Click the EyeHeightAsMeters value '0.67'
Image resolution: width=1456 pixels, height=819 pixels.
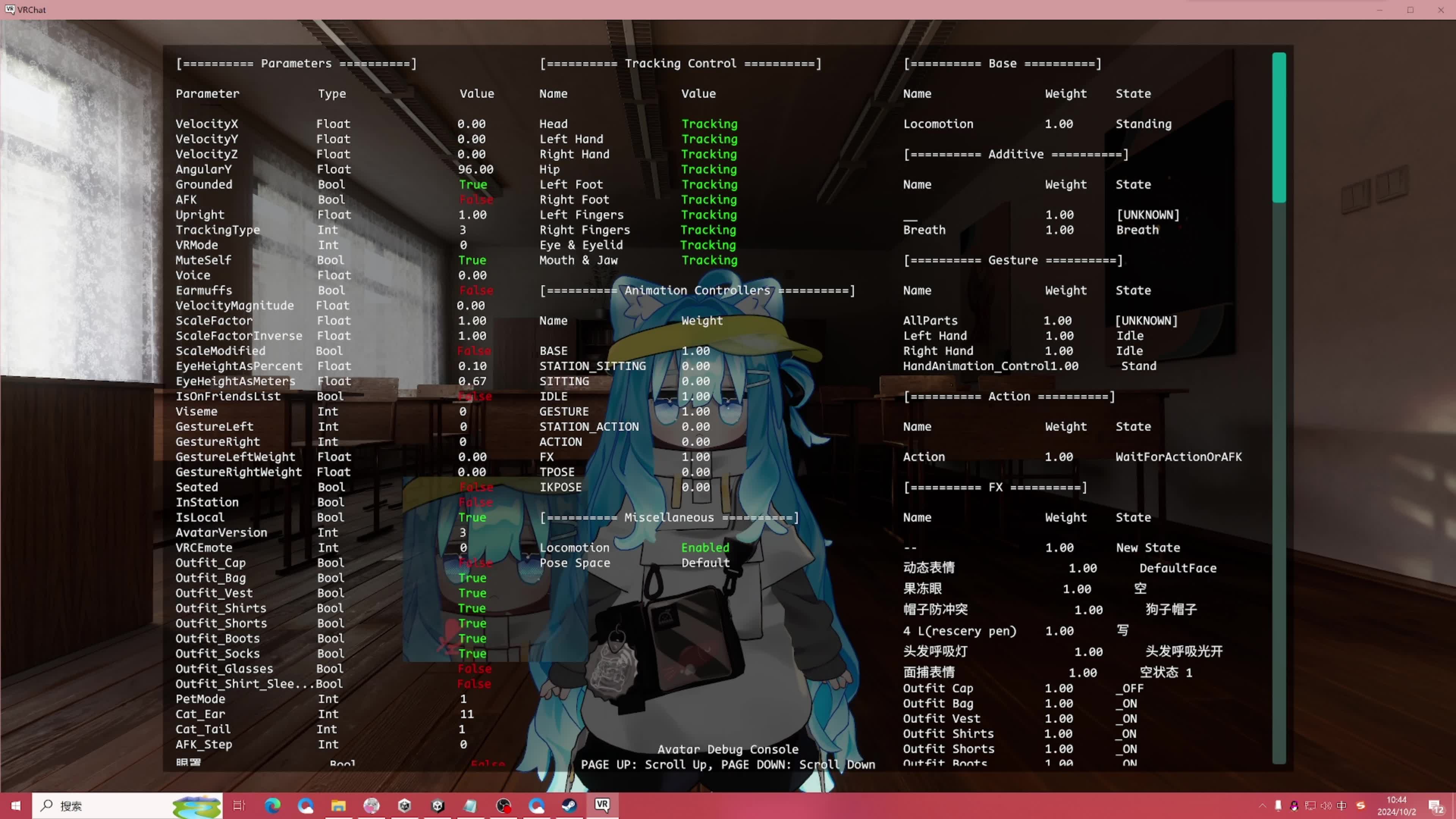tap(472, 381)
